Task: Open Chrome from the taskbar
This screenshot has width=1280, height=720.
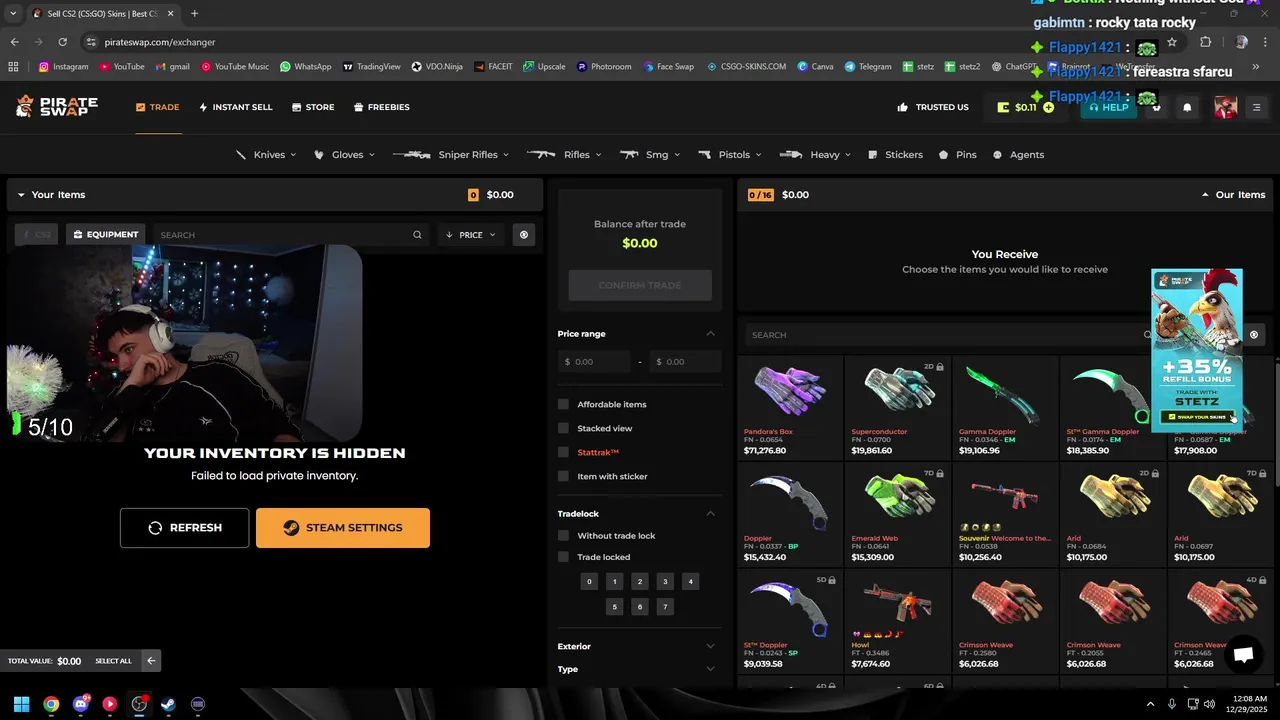Action: 51,704
